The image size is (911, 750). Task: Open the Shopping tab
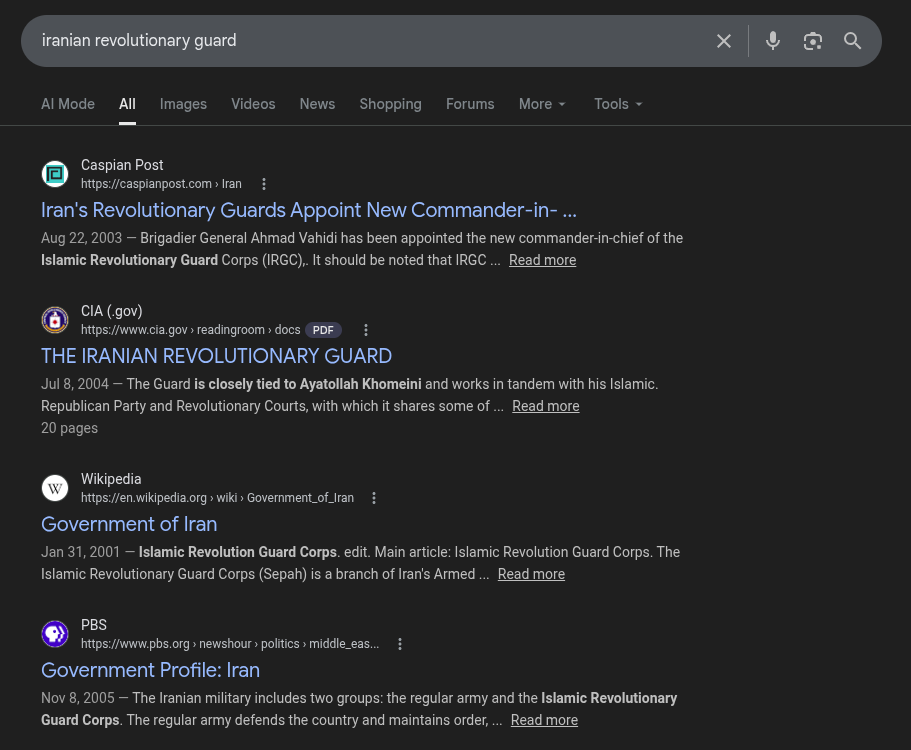coord(390,104)
